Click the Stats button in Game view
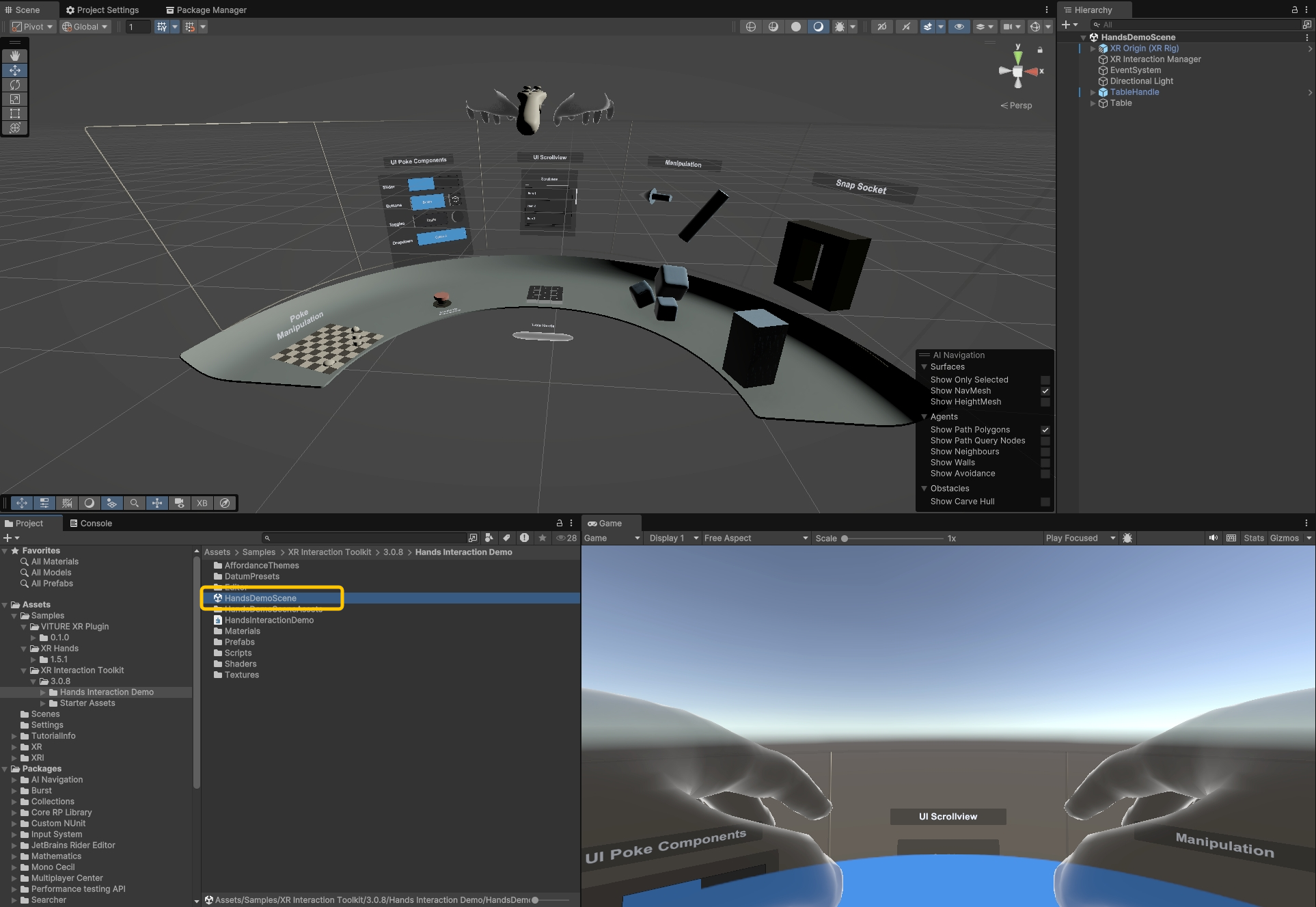This screenshot has width=1316, height=907. coord(1253,539)
